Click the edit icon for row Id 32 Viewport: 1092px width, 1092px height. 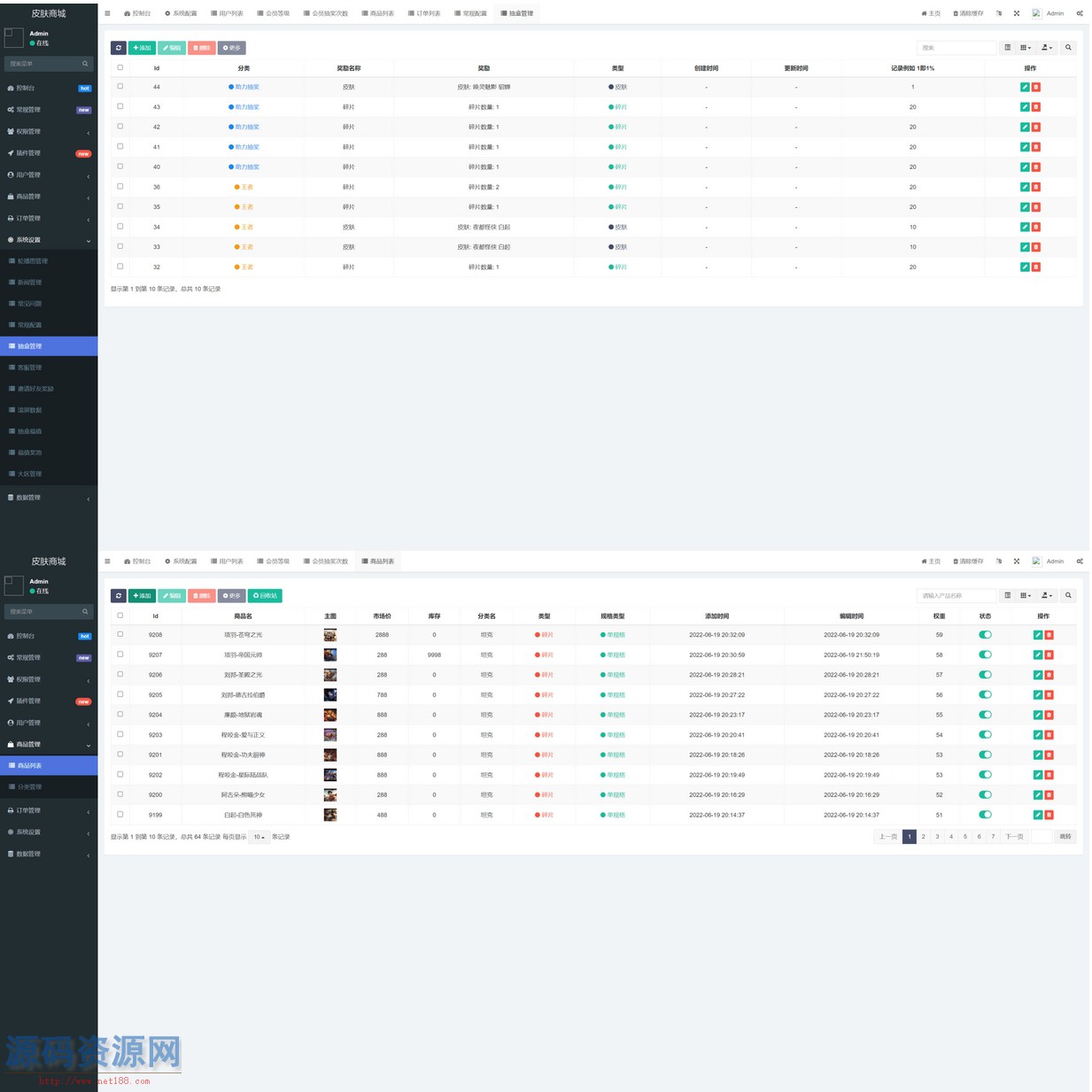pos(1025,267)
